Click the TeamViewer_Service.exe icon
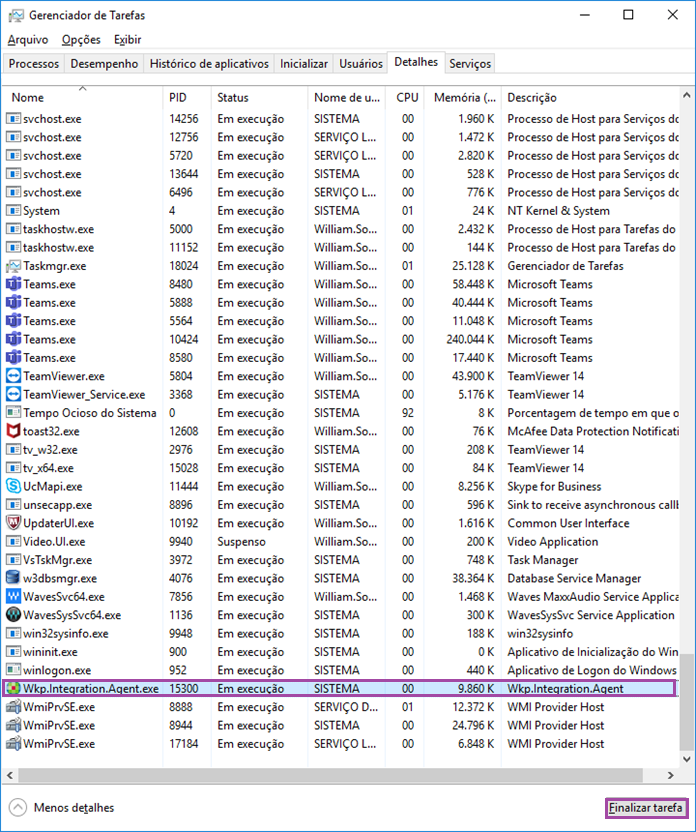Screen dimensions: 696x832 point(13,395)
